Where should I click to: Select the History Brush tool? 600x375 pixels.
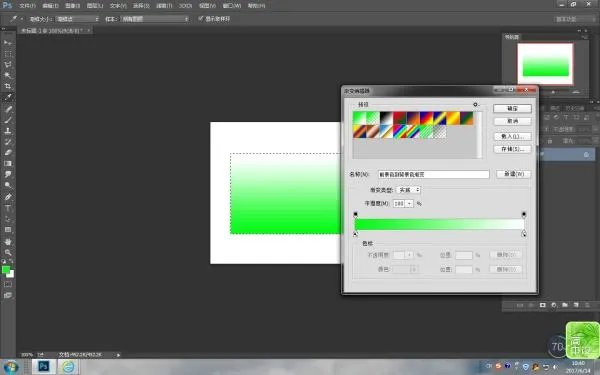pyautogui.click(x=8, y=142)
